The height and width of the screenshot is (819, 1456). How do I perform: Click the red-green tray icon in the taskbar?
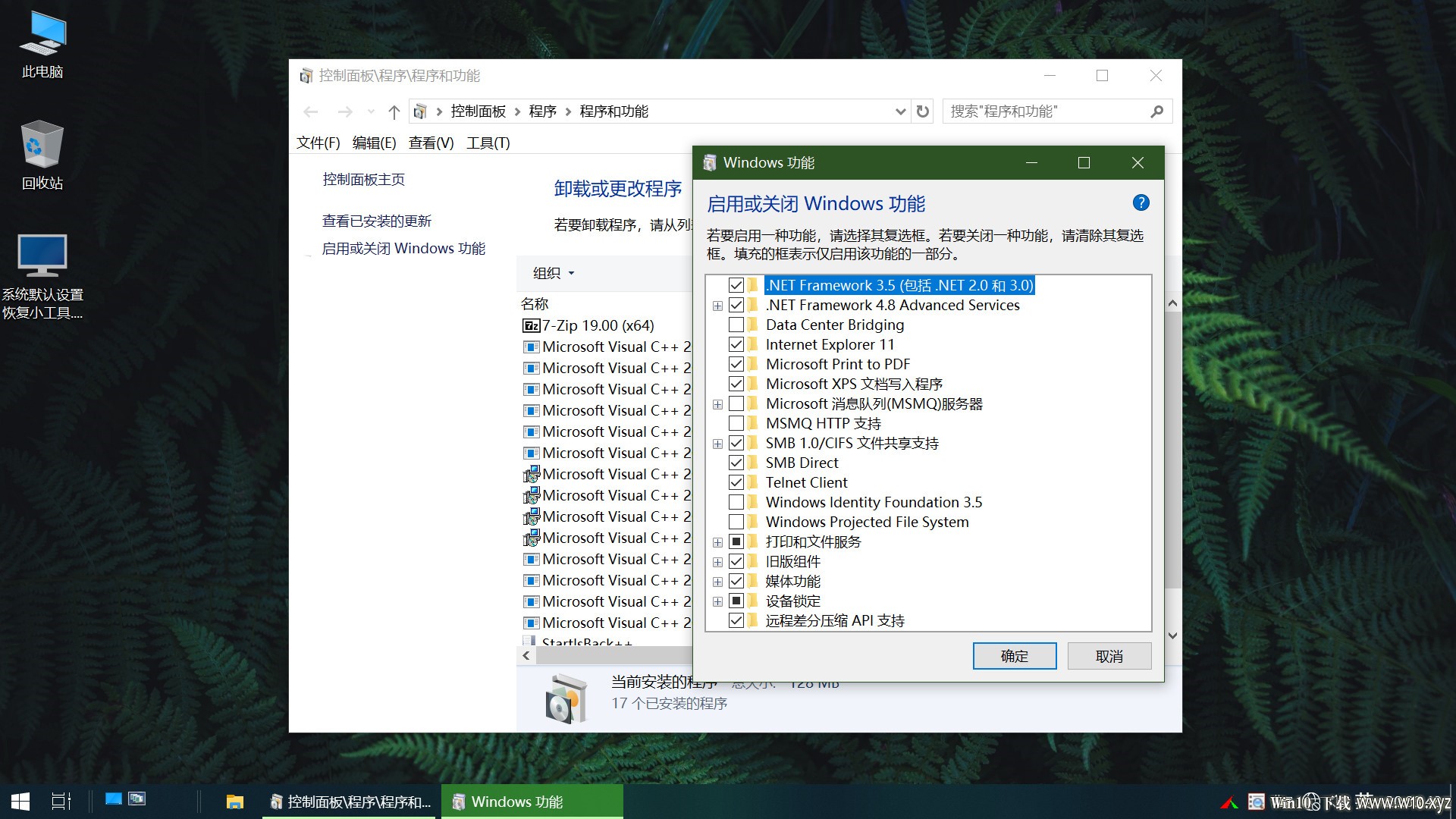point(1229,802)
